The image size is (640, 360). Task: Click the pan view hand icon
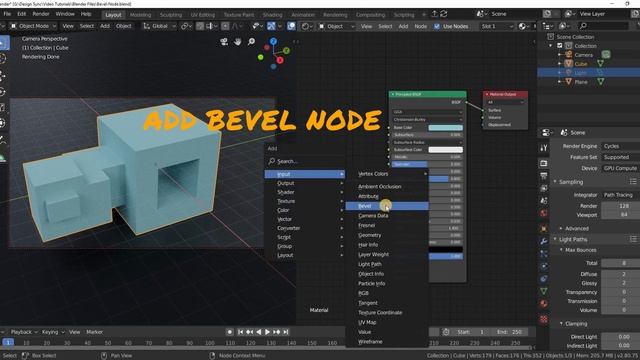tap(238, 42)
